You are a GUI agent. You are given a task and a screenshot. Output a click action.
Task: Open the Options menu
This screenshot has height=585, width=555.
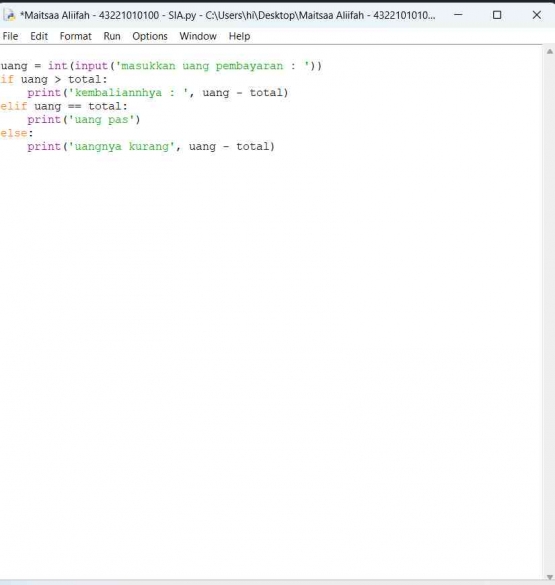click(150, 36)
